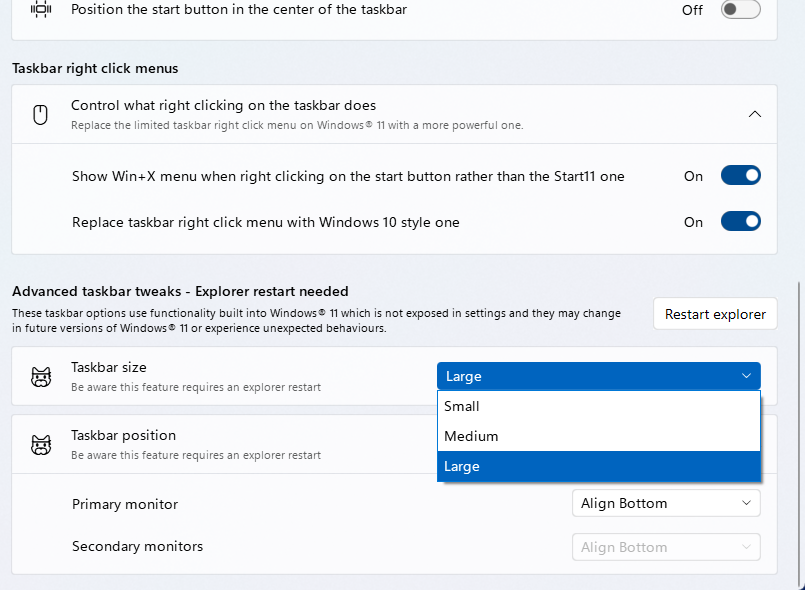Screen dimensions: 805x590
Task: Collapse the right-click taskbar control section
Action: click(x=755, y=114)
